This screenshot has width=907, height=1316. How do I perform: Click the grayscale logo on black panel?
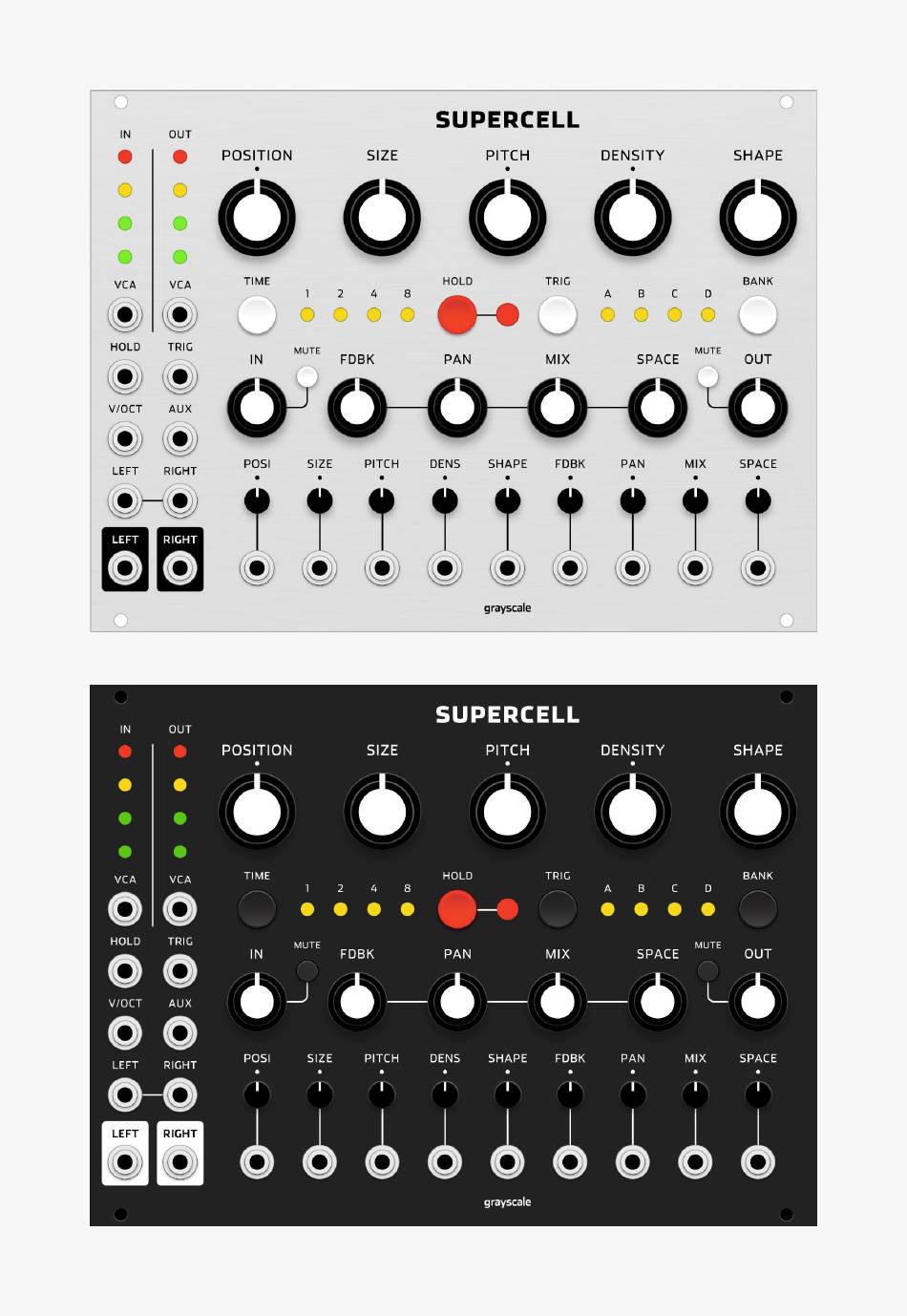[x=507, y=1202]
